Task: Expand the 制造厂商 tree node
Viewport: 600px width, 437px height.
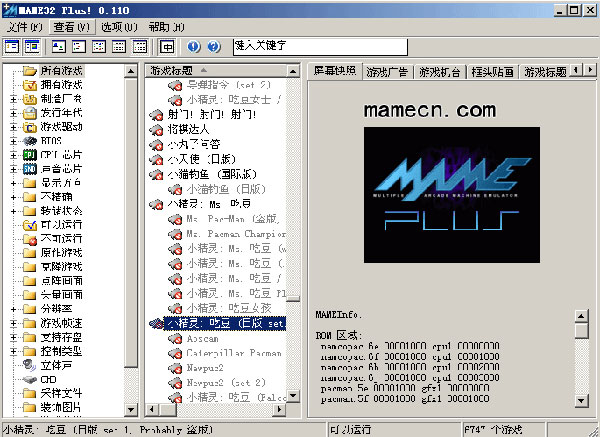Action: tap(13, 99)
